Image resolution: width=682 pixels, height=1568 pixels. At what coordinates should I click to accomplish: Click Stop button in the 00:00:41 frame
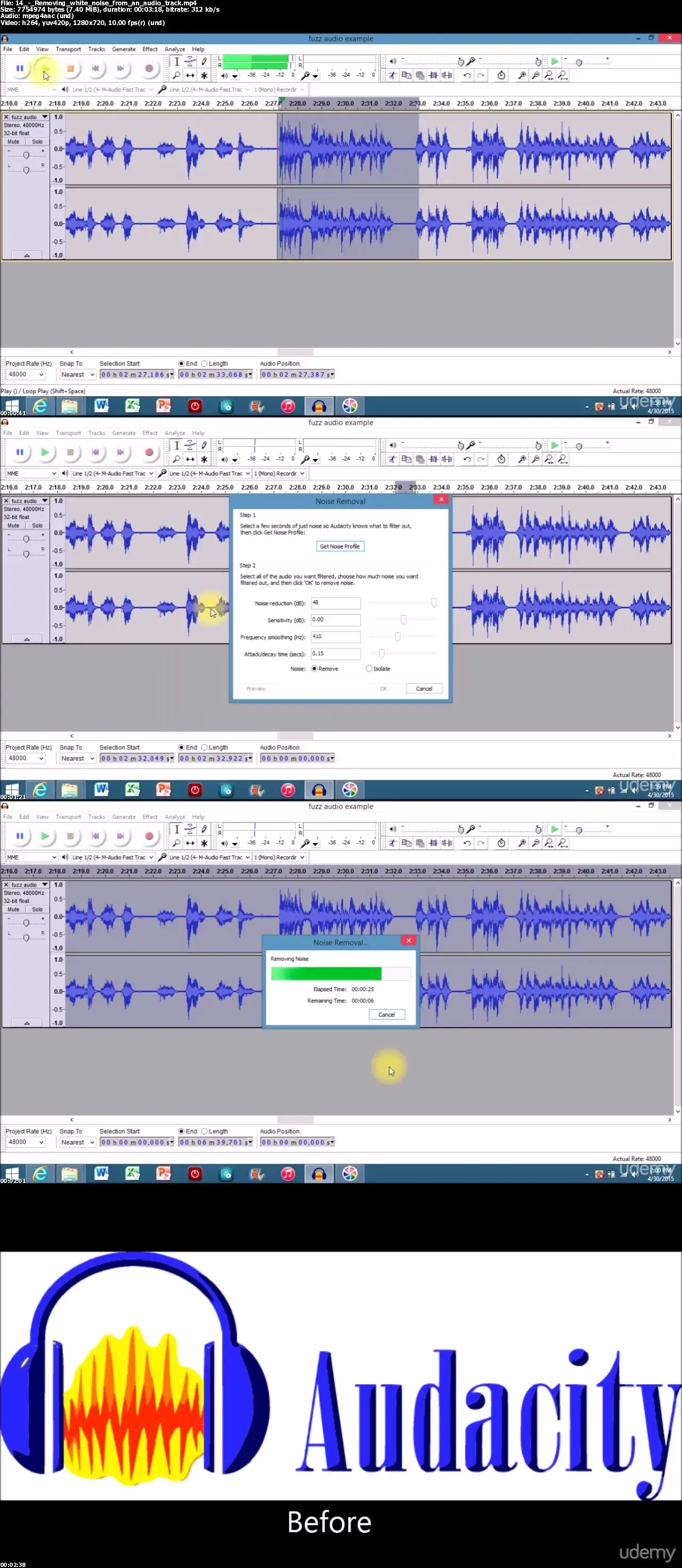[70, 69]
